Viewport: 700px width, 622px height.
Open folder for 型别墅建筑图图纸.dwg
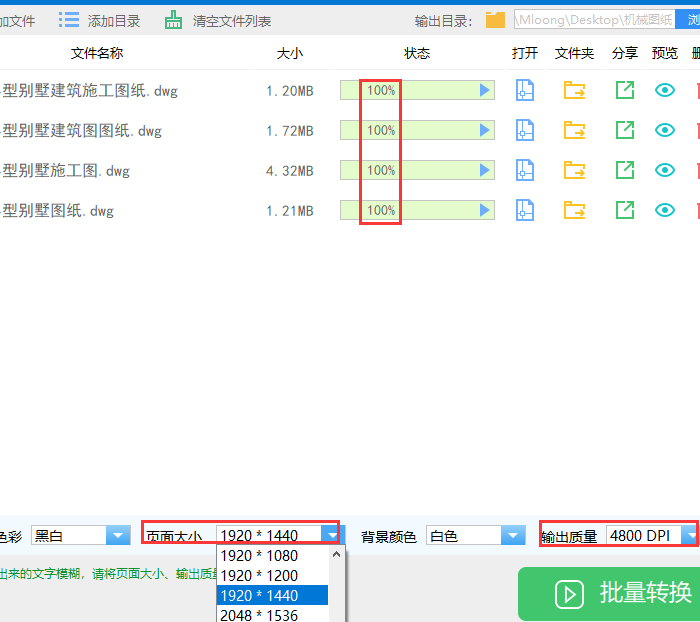coord(574,130)
